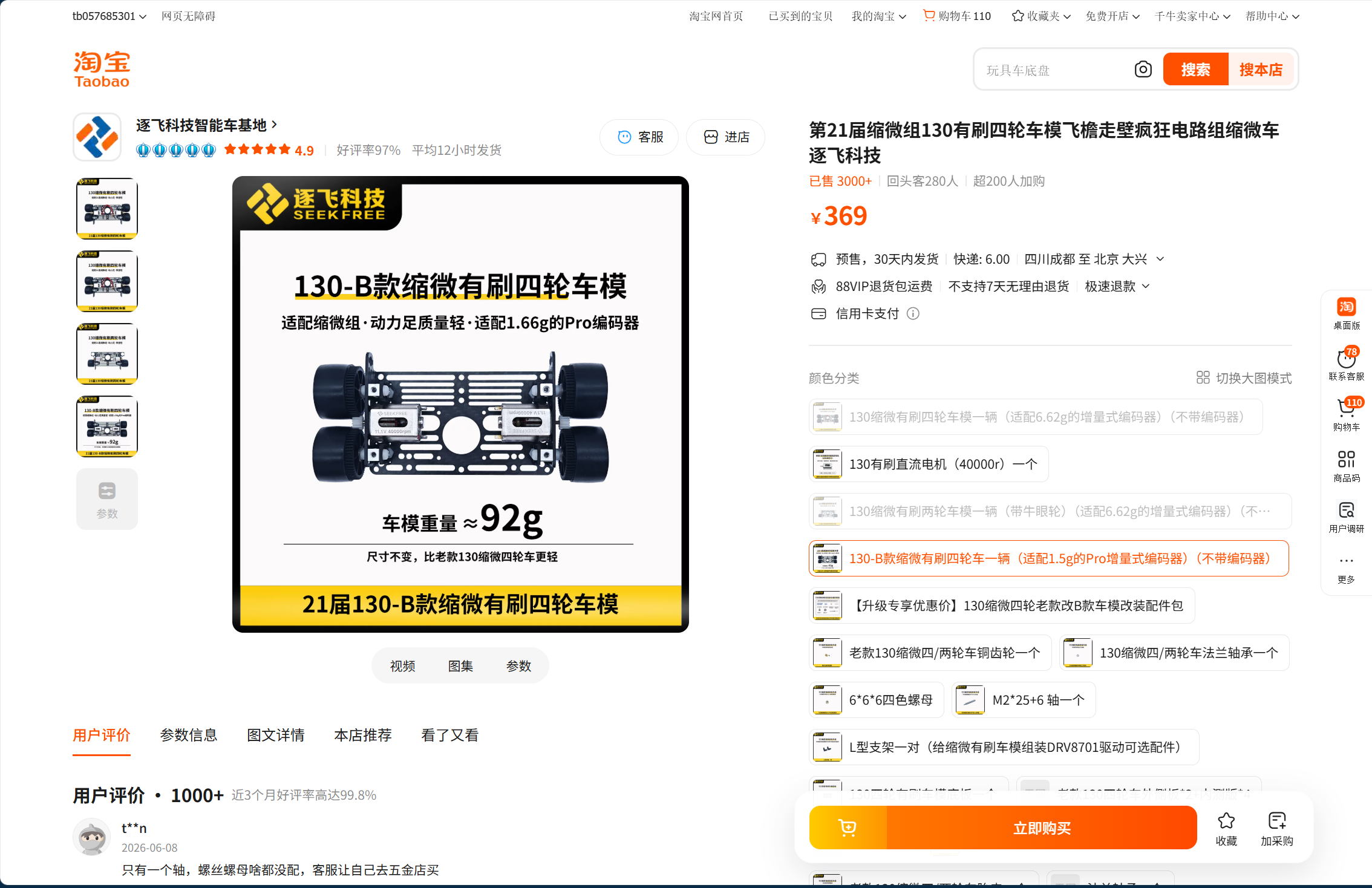Open 用户调研 survey sidebar icon

pyautogui.click(x=1346, y=517)
